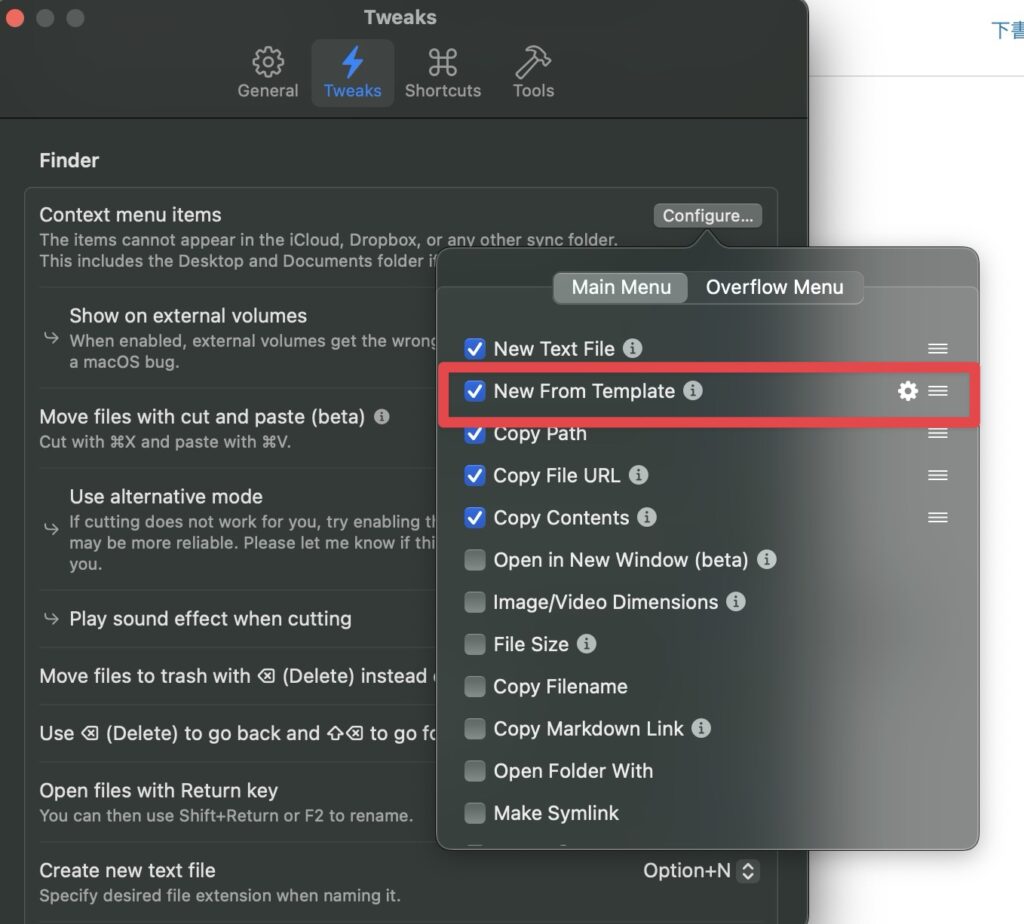Enable the File Size checkbox

[x=475, y=645]
